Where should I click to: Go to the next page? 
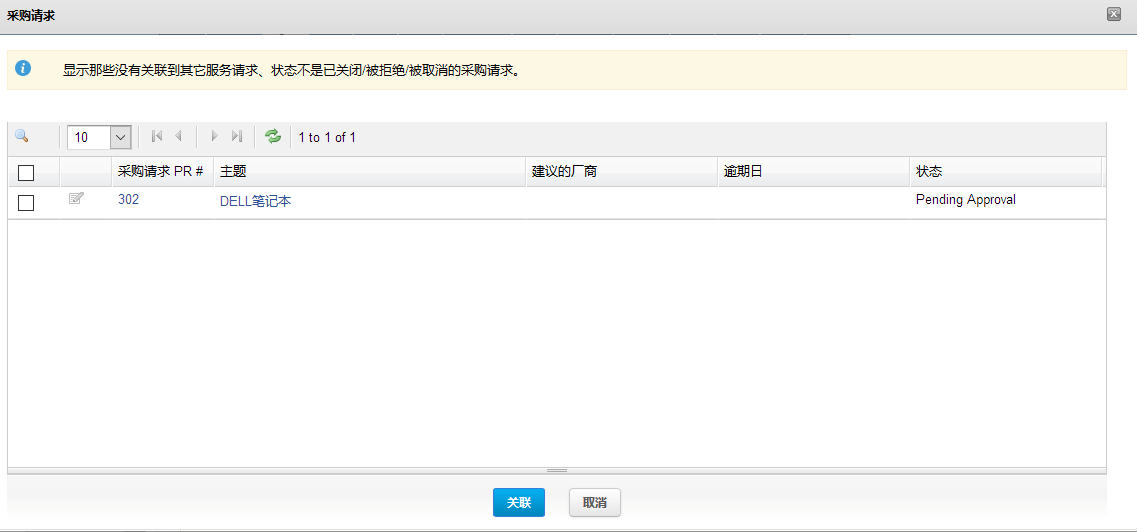(x=214, y=137)
